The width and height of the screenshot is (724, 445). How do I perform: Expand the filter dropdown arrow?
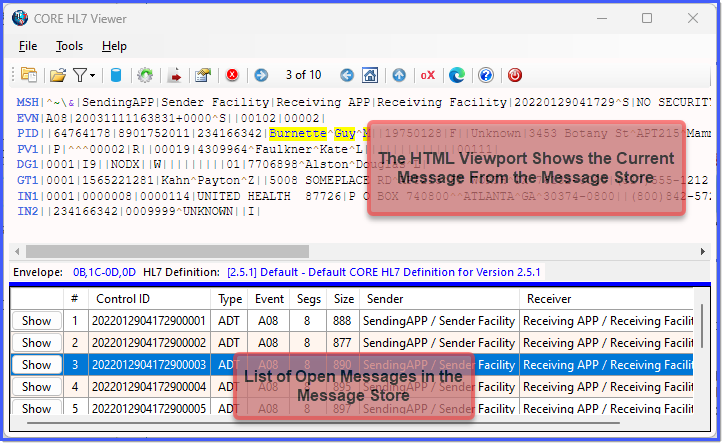[92, 75]
